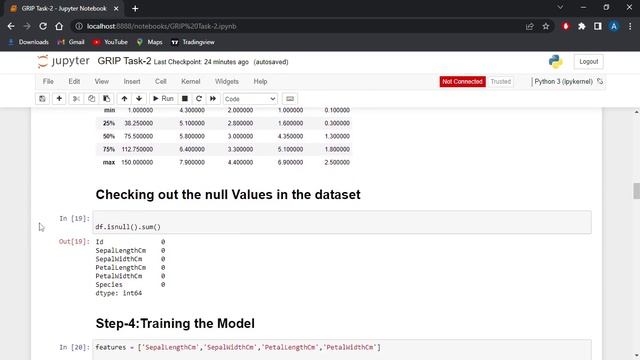This screenshot has height=360, width=640.
Task: Move selected cell down arrow
Action: [139, 99]
